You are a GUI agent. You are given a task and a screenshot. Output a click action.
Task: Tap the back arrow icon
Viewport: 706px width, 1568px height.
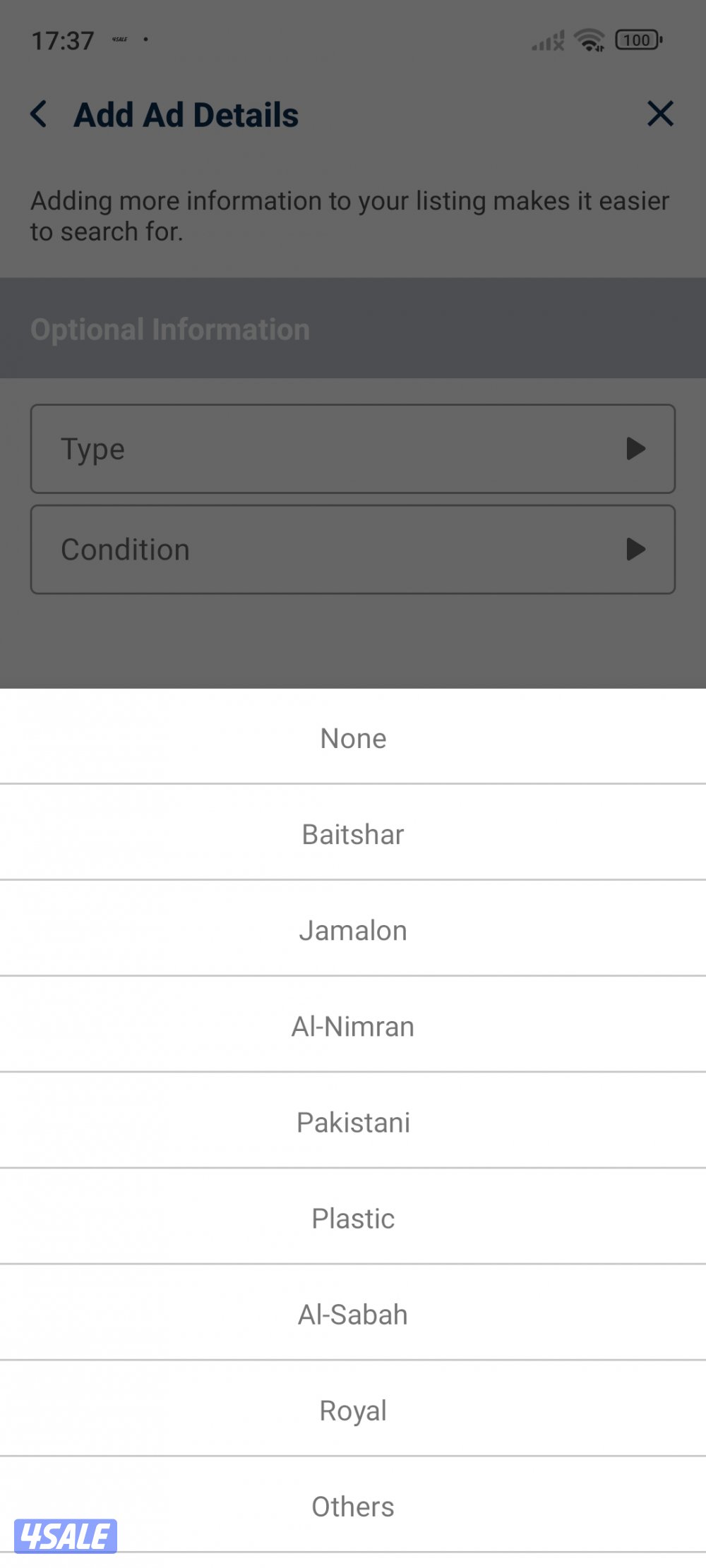(x=40, y=114)
